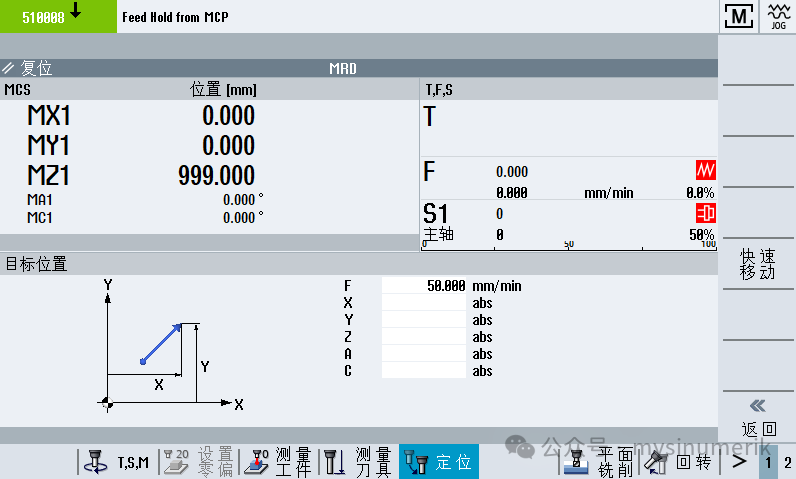
Task: Select the Positioning softkey
Action: point(439,462)
